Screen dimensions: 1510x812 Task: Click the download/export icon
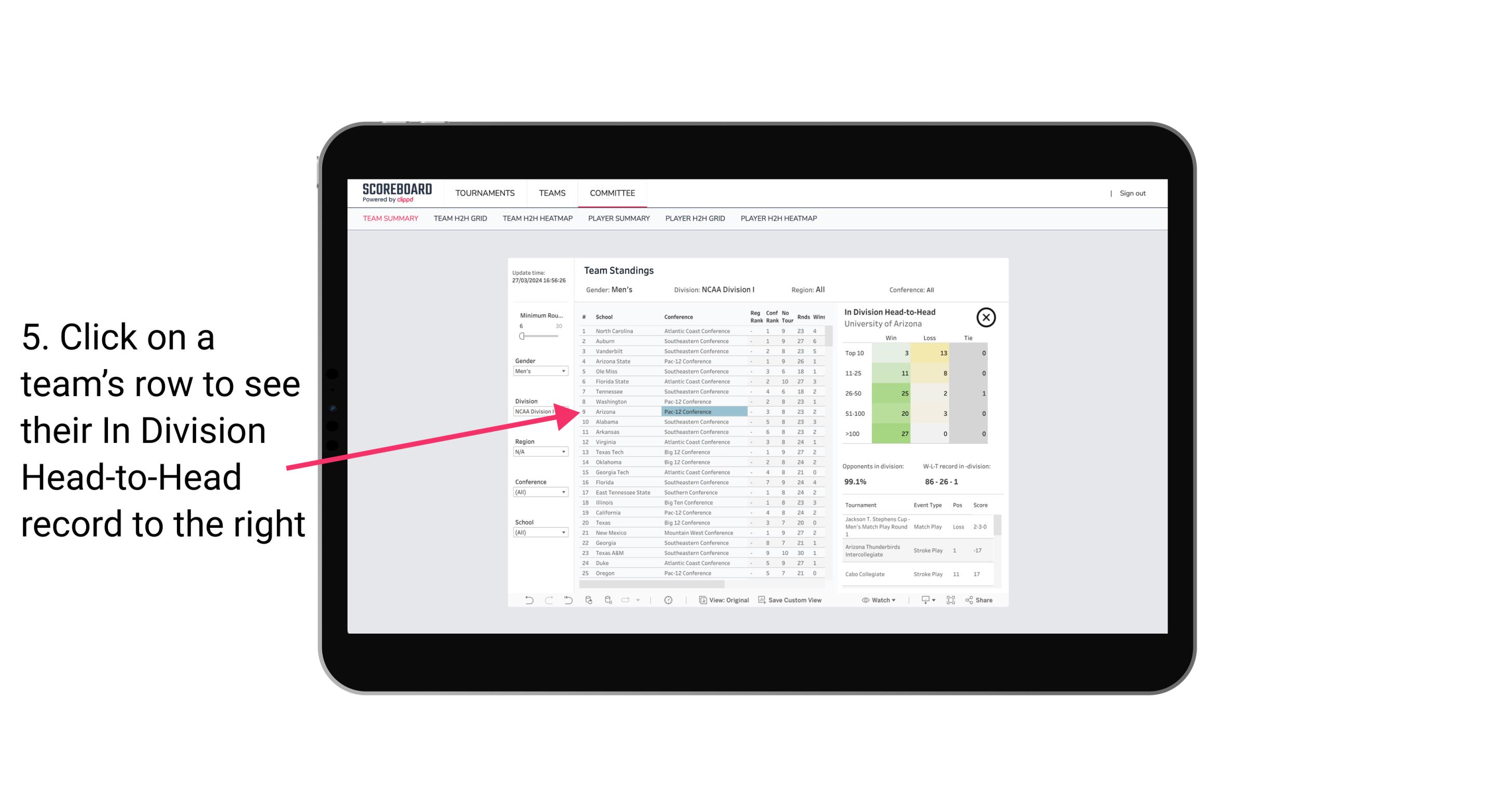click(923, 600)
